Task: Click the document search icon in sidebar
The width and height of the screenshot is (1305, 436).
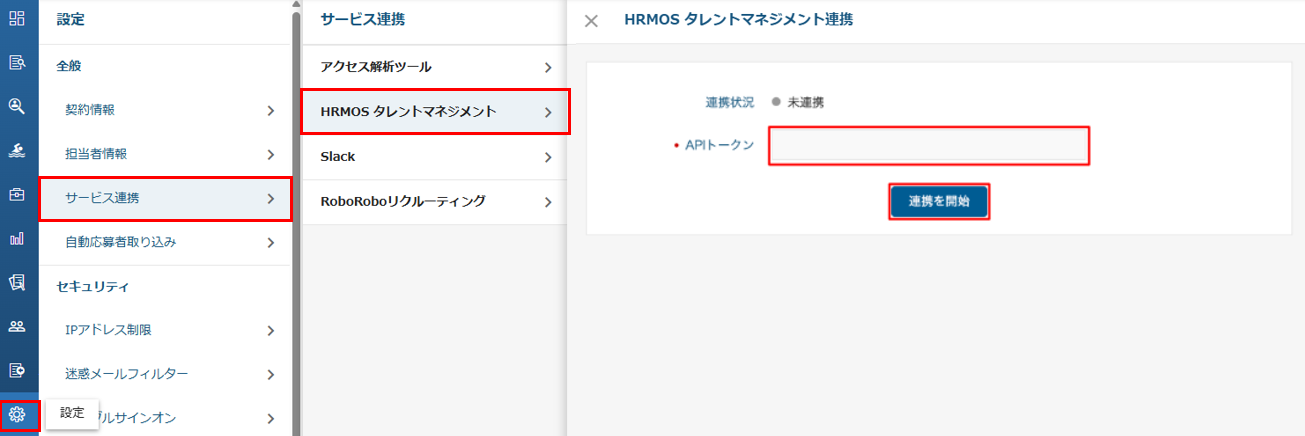Action: point(17,63)
